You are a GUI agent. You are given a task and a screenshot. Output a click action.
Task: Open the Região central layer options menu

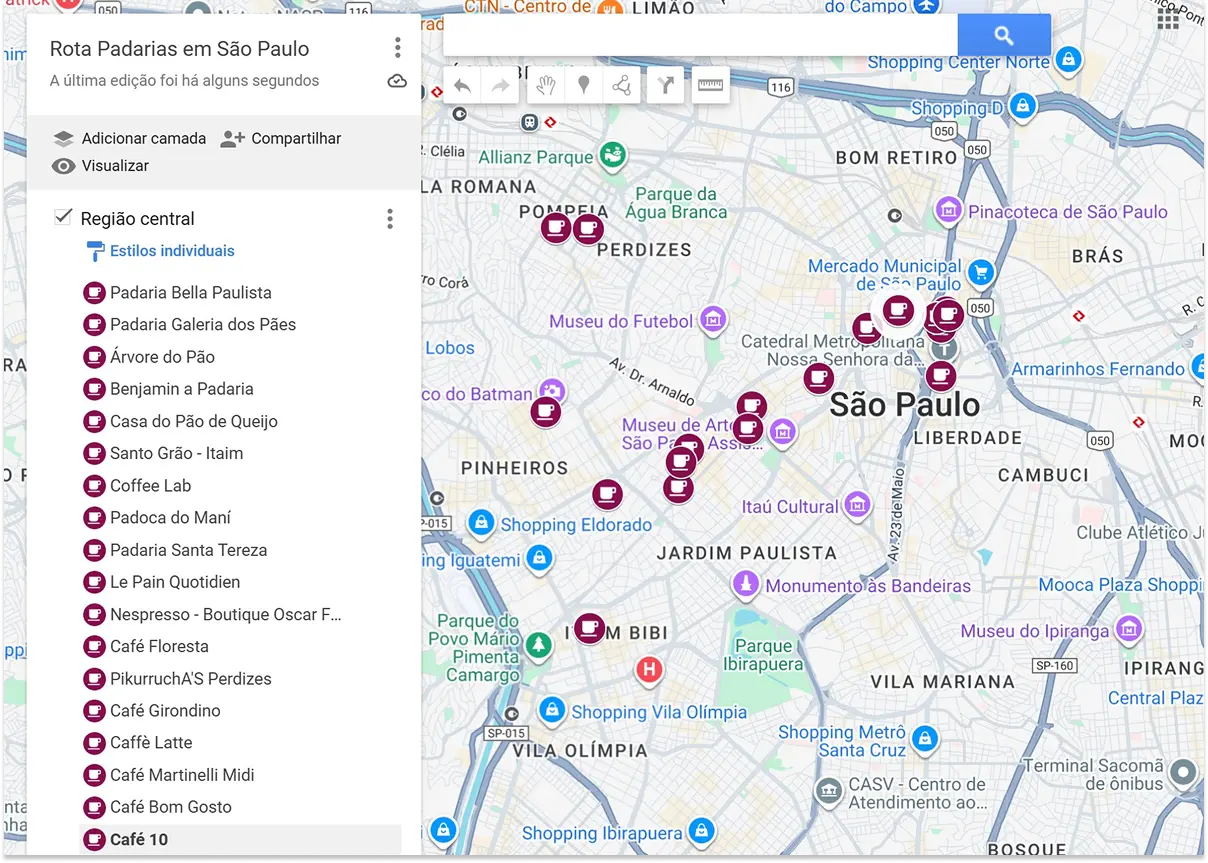click(389, 219)
